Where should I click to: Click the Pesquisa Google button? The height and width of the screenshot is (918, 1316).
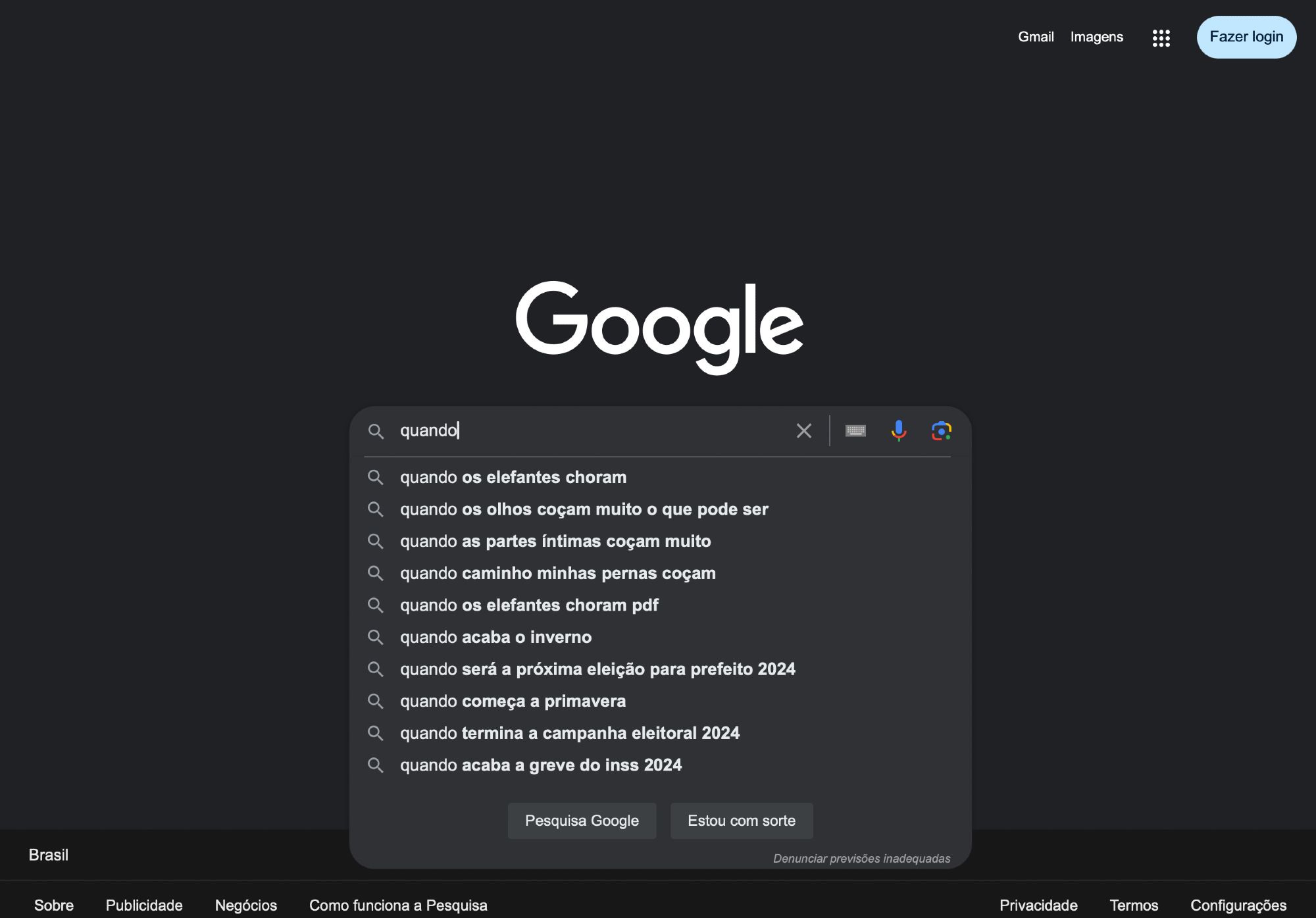[x=582, y=821]
